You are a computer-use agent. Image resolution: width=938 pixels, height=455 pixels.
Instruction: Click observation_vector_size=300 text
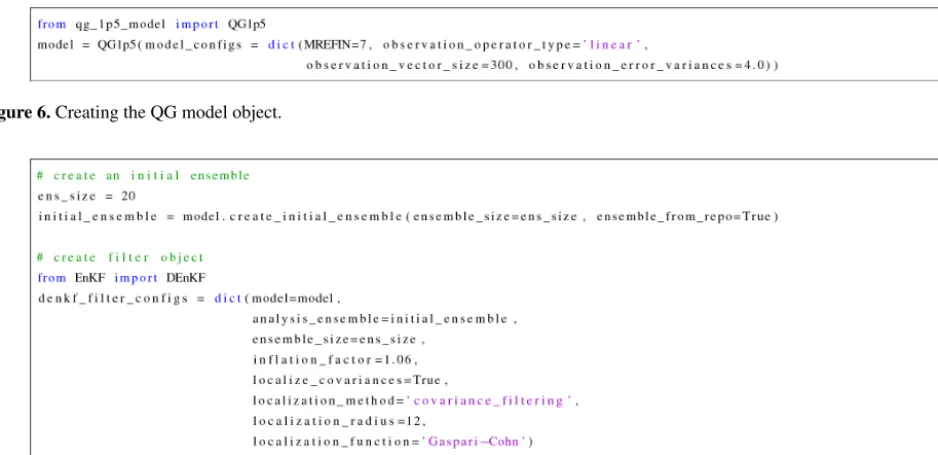pyautogui.click(x=409, y=65)
